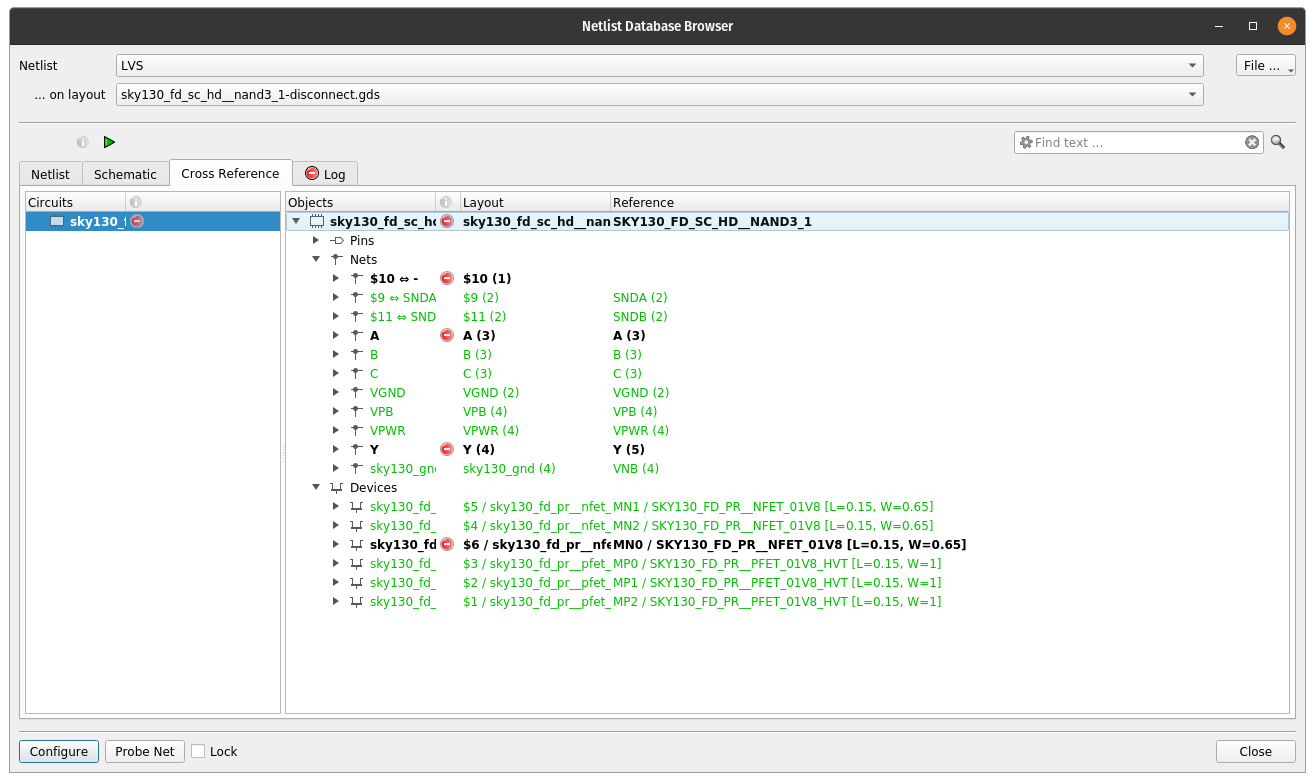Screen dimensions: 1315x782
Task: Switch to the Schematic tab
Action: (125, 174)
